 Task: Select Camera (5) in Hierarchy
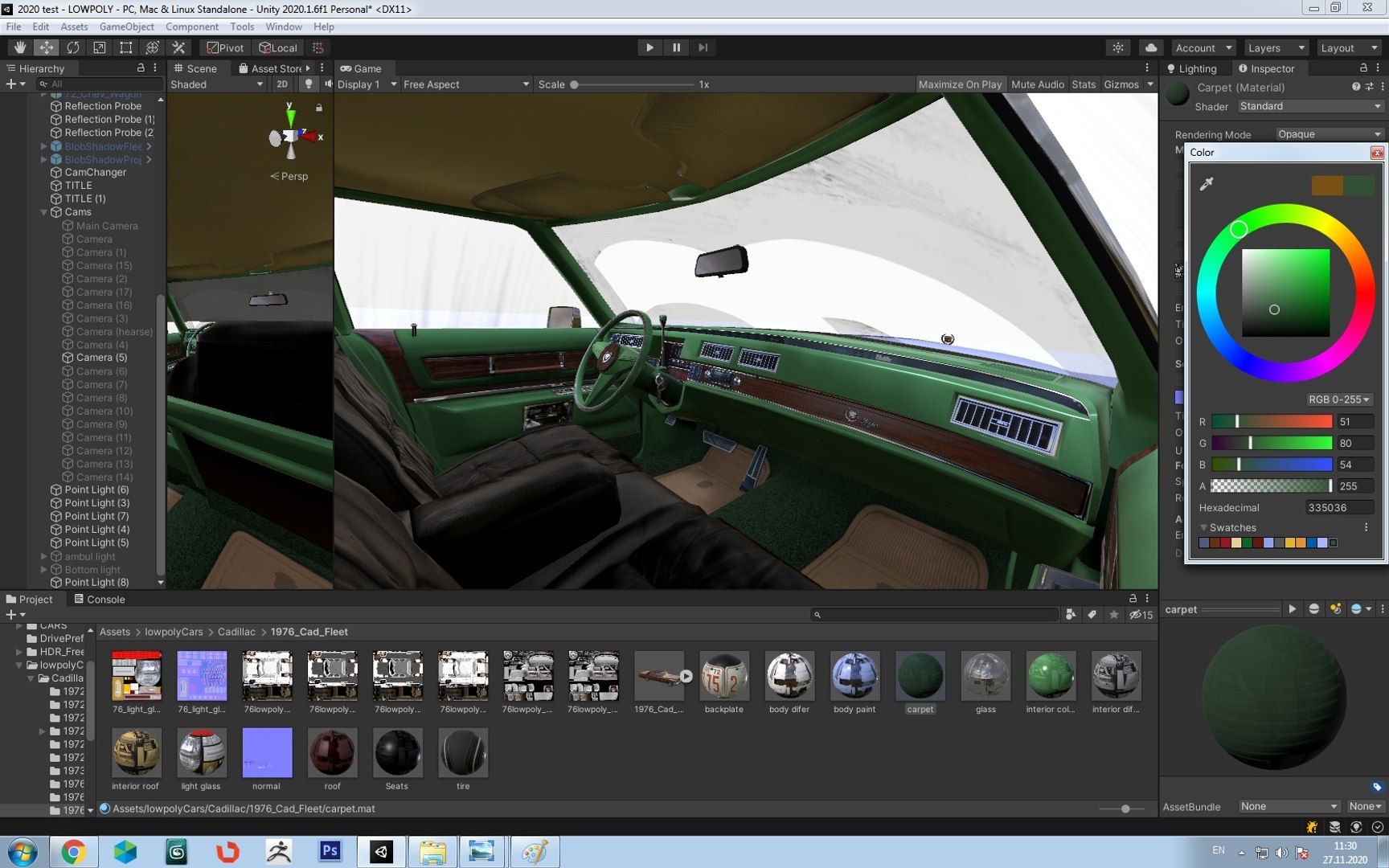(x=101, y=358)
